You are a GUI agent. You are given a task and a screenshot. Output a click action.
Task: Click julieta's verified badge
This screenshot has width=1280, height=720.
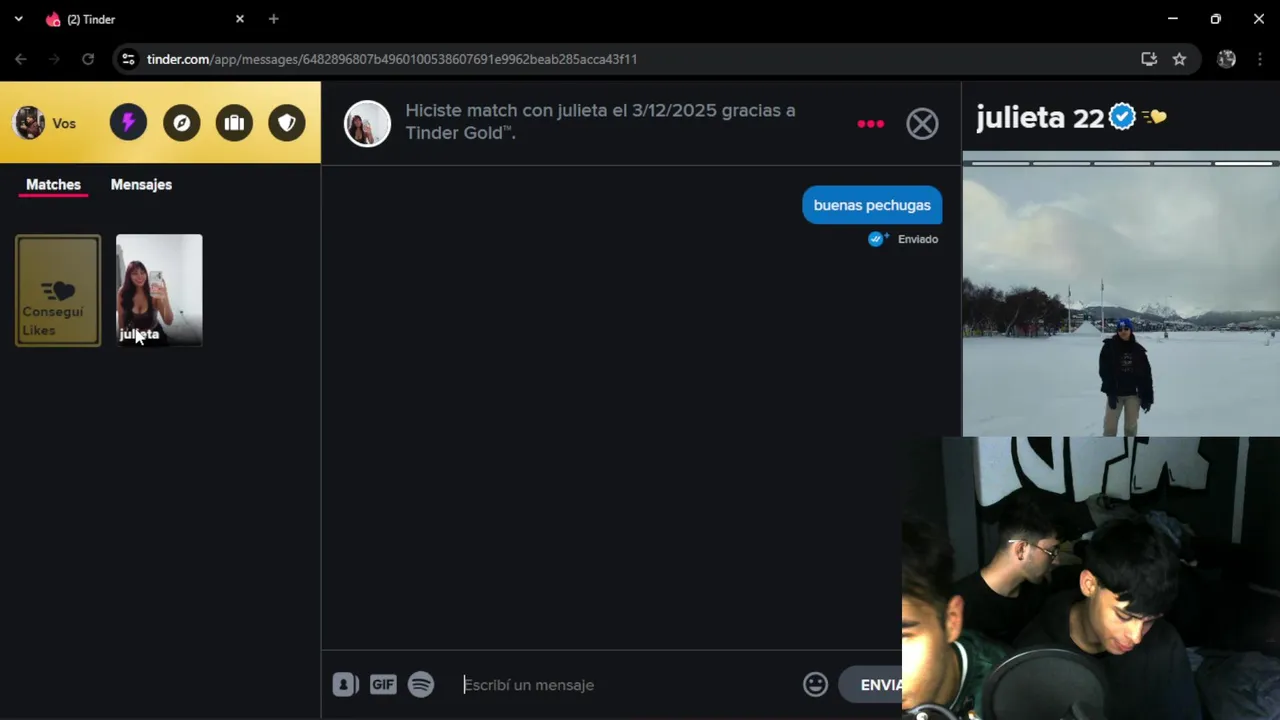tap(1122, 117)
